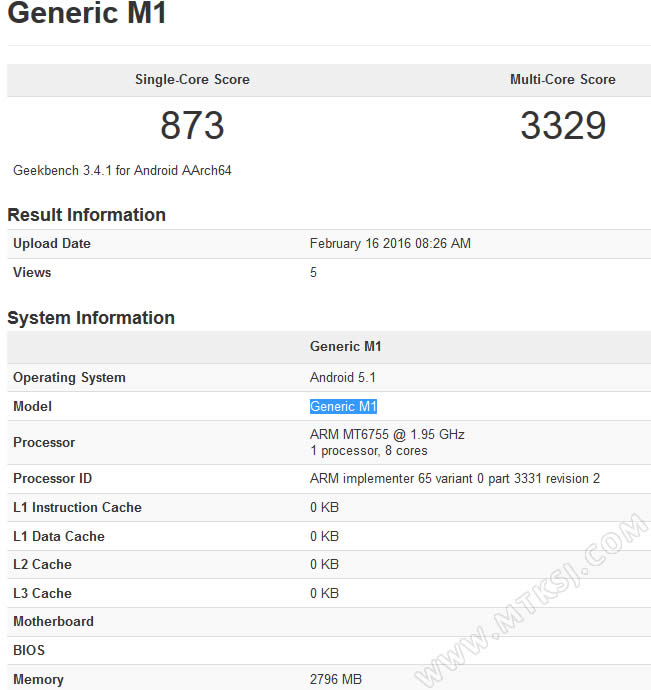651x690 pixels.
Task: Click the L2 Cache '0 KB' value
Action: coord(324,565)
